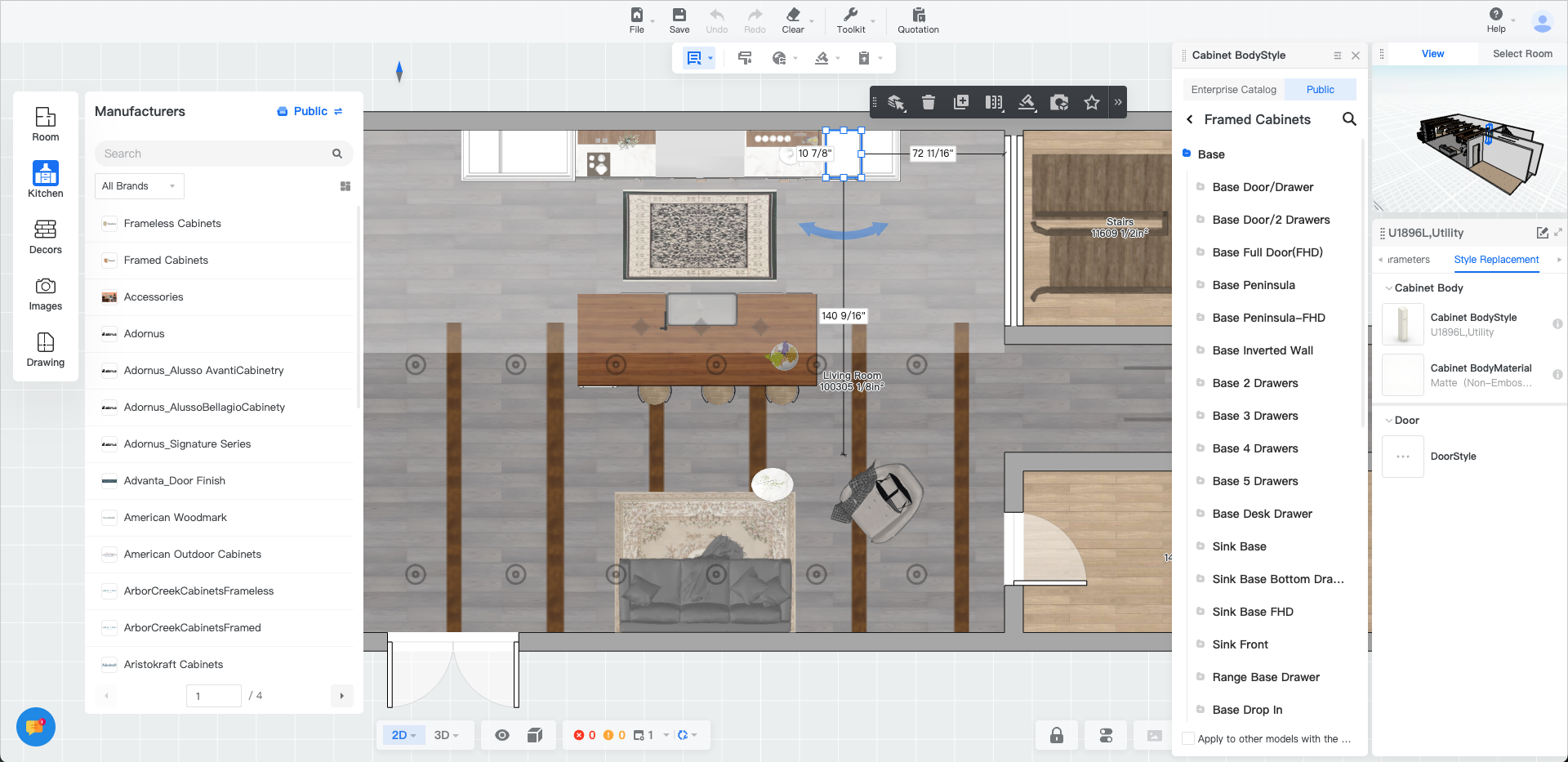This screenshot has height=762, width=1568.
Task: Select the Style Replacement tab
Action: (1496, 260)
